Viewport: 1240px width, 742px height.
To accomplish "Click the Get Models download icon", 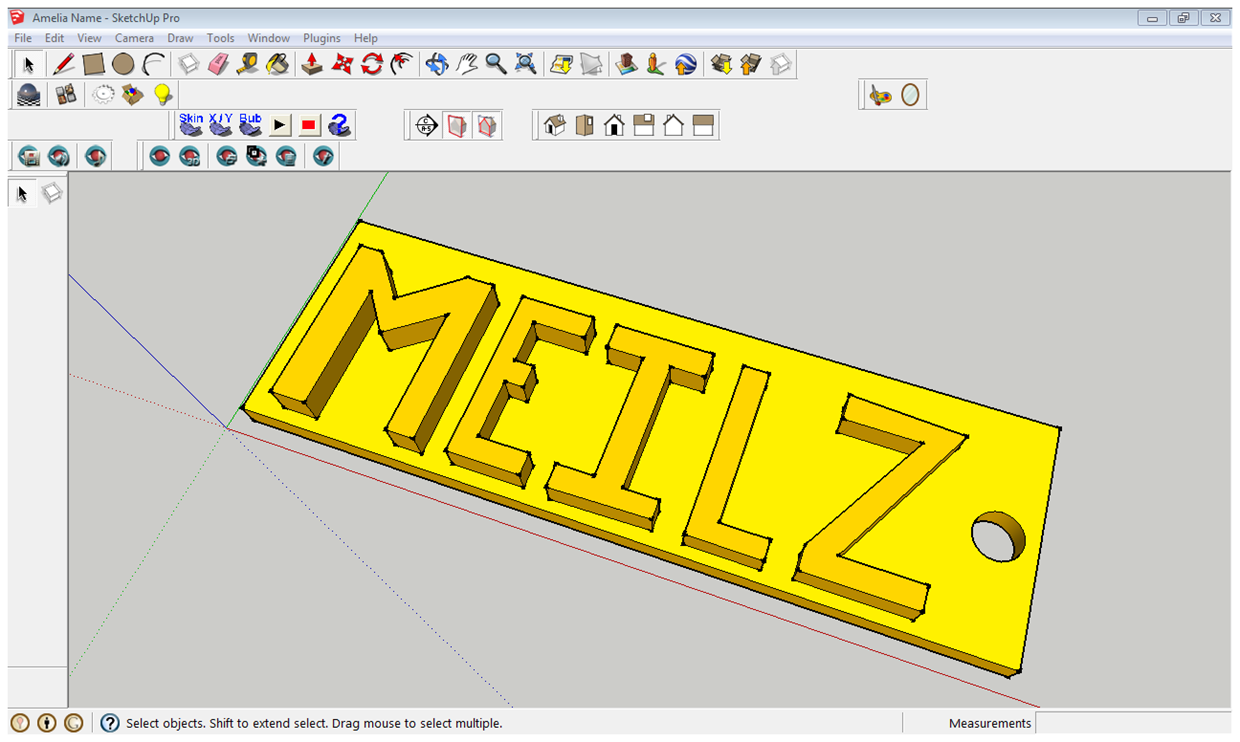I will [721, 64].
